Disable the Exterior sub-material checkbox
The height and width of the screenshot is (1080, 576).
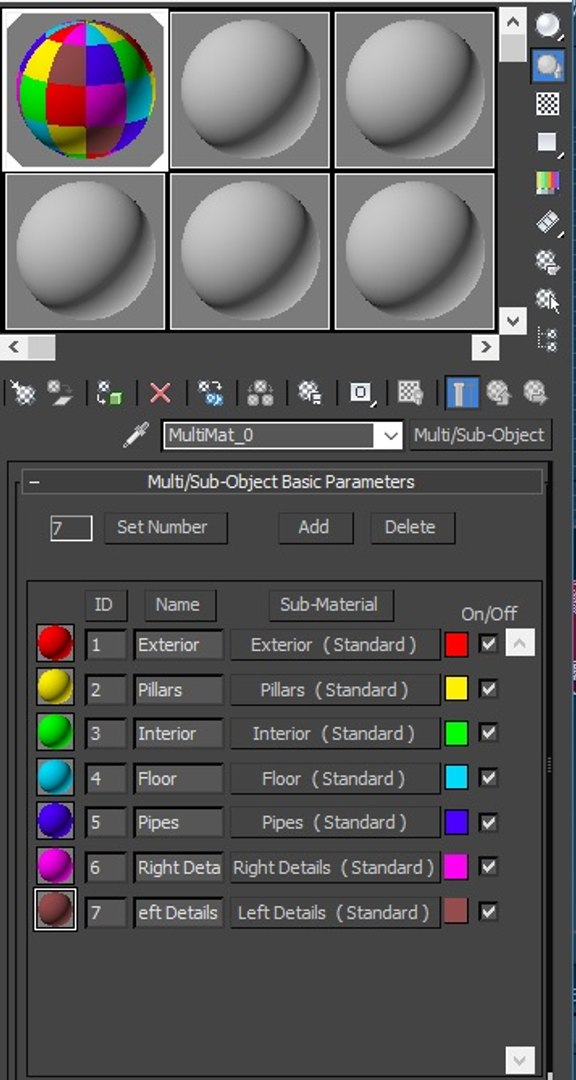488,645
